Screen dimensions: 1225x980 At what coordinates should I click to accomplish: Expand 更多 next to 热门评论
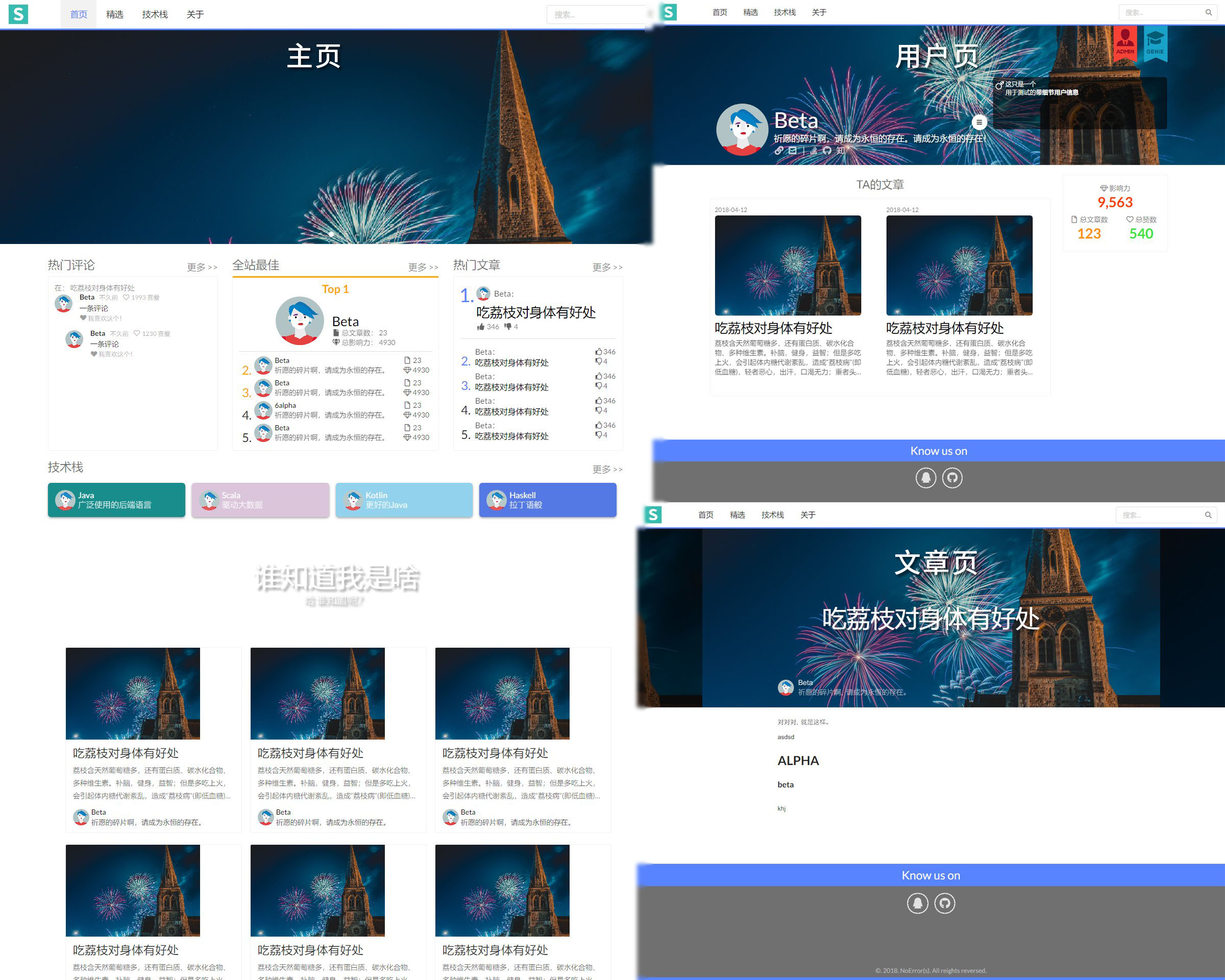pos(202,267)
